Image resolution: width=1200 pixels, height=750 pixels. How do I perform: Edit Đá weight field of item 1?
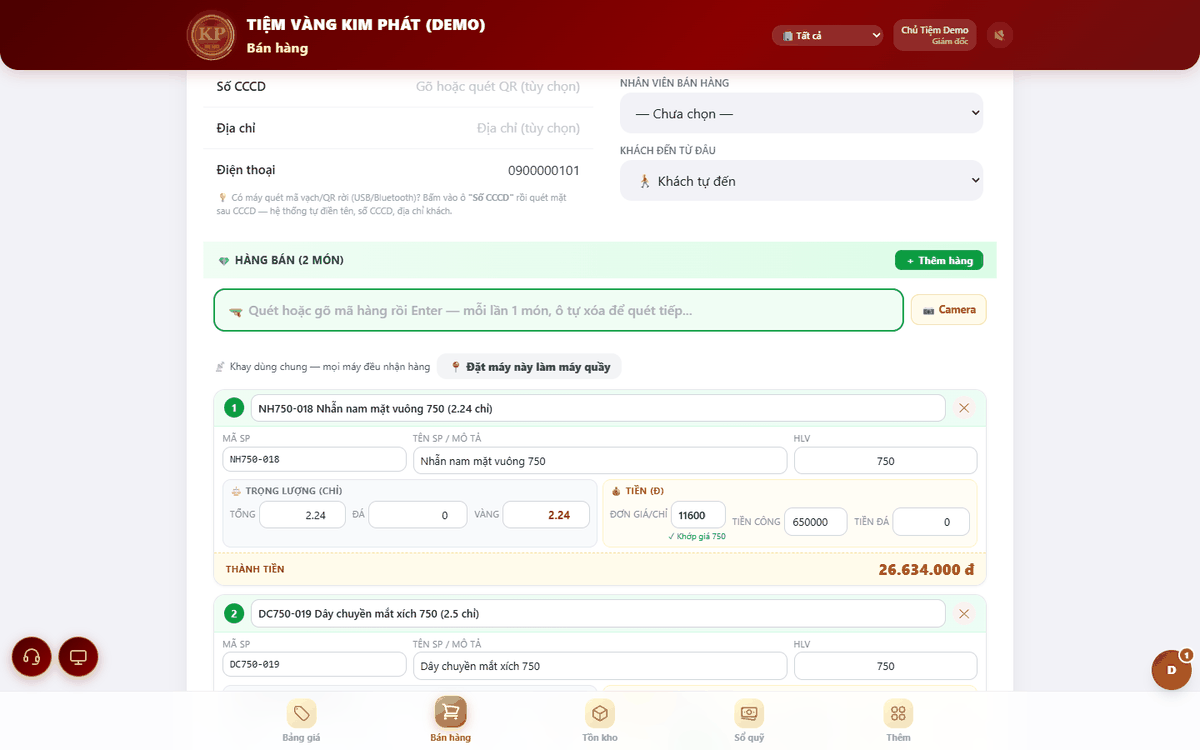pyautogui.click(x=417, y=515)
